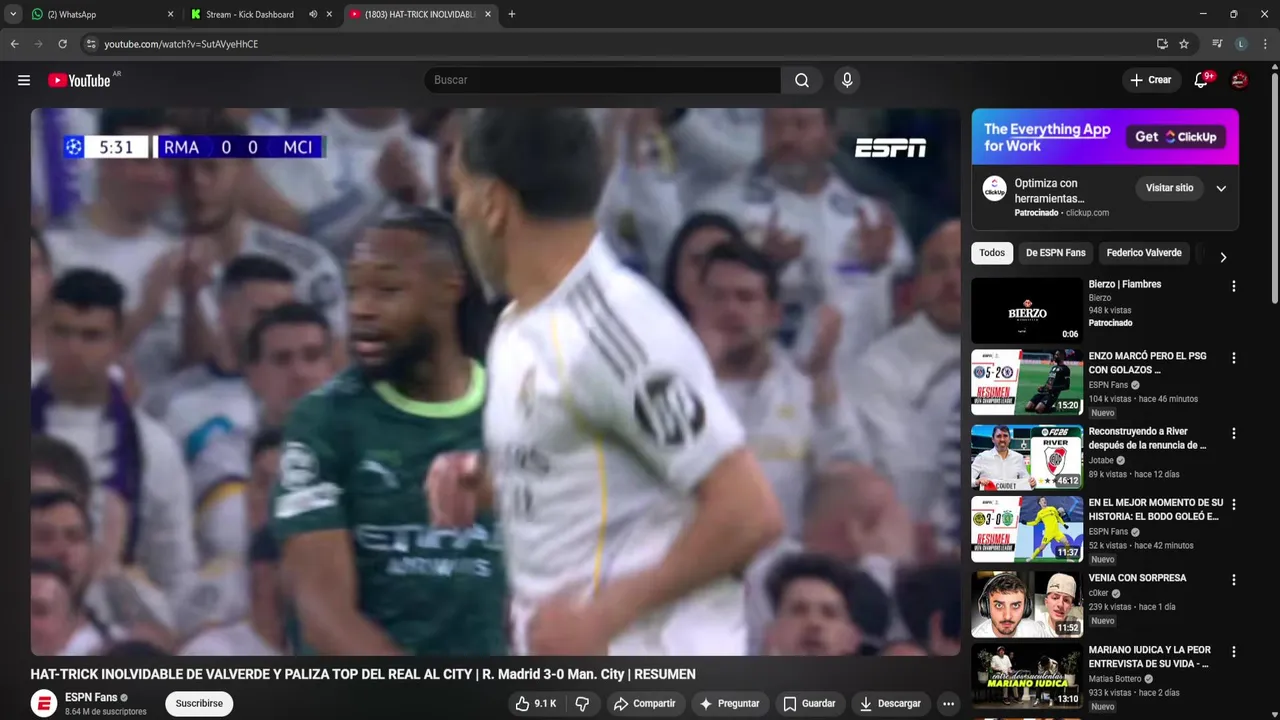Save the video with Guardar
Image resolution: width=1280 pixels, height=720 pixels.
click(x=809, y=704)
